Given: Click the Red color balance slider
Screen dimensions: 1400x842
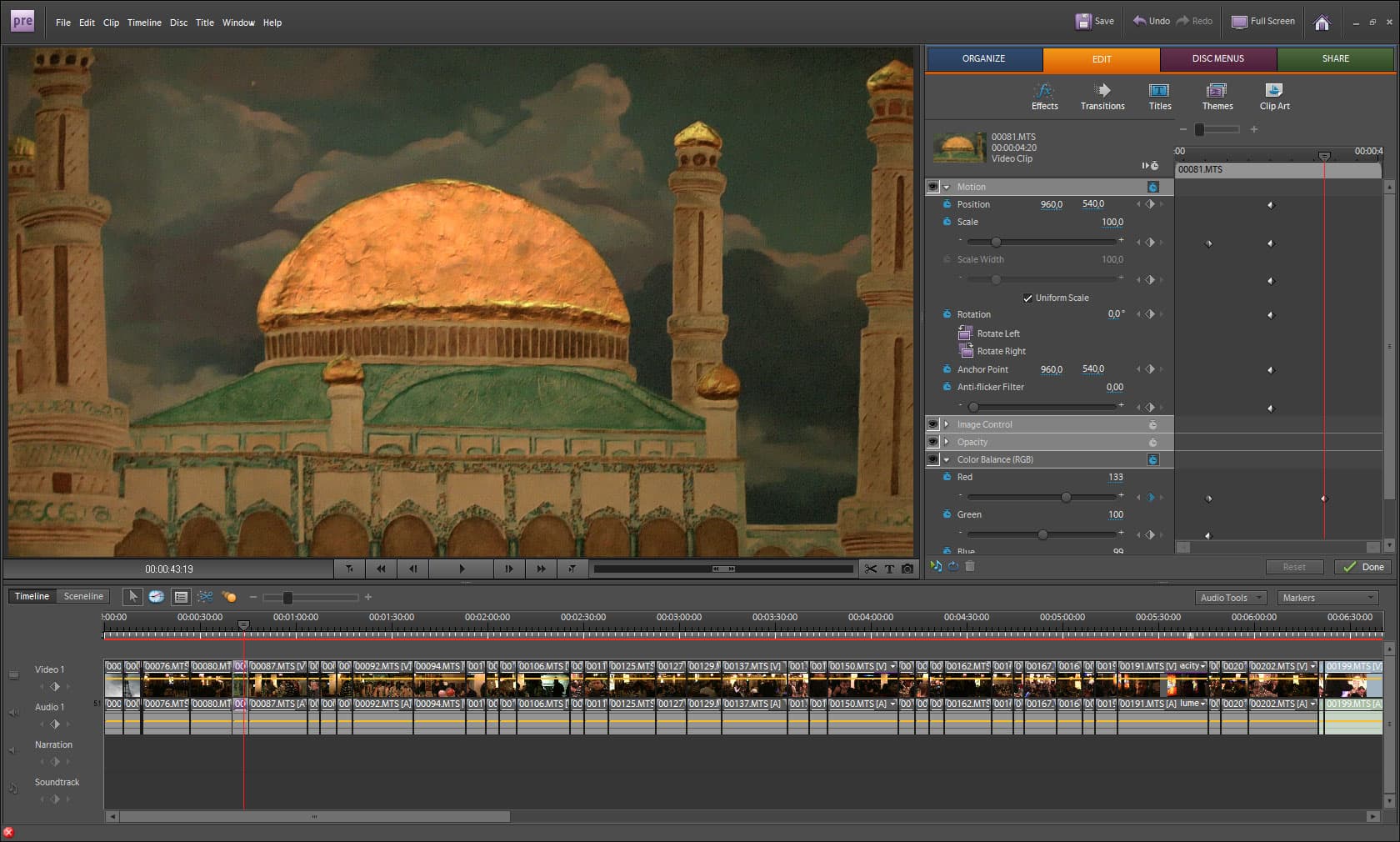Looking at the screenshot, I should pyautogui.click(x=1066, y=497).
